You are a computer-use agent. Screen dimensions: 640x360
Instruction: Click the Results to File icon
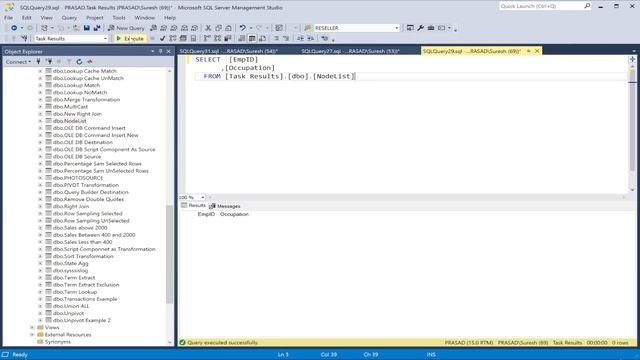coord(262,38)
